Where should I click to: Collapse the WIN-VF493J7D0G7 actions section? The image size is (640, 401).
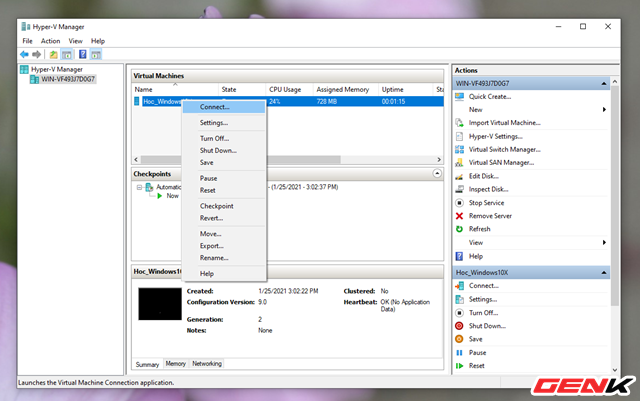click(x=604, y=84)
